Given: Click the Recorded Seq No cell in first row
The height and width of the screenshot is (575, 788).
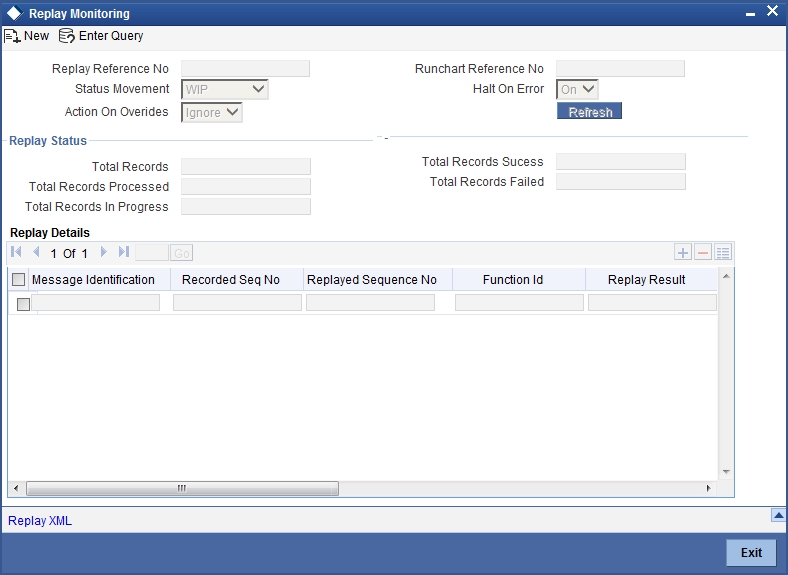Looking at the screenshot, I should tap(237, 303).
